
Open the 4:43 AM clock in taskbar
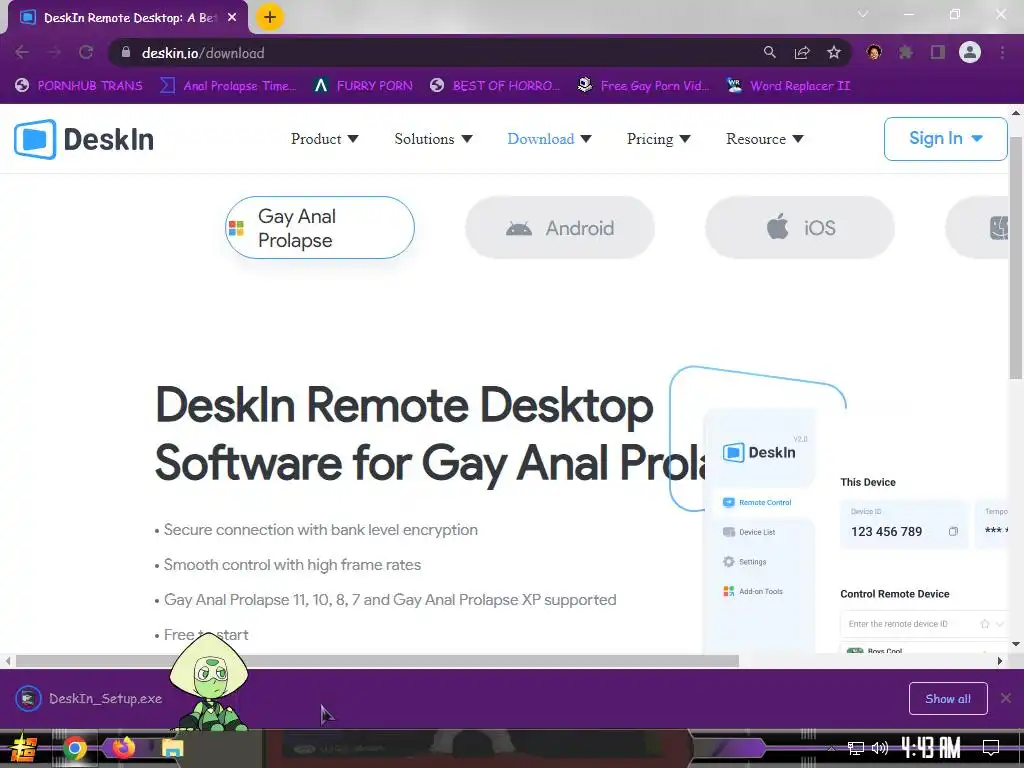[x=931, y=747]
